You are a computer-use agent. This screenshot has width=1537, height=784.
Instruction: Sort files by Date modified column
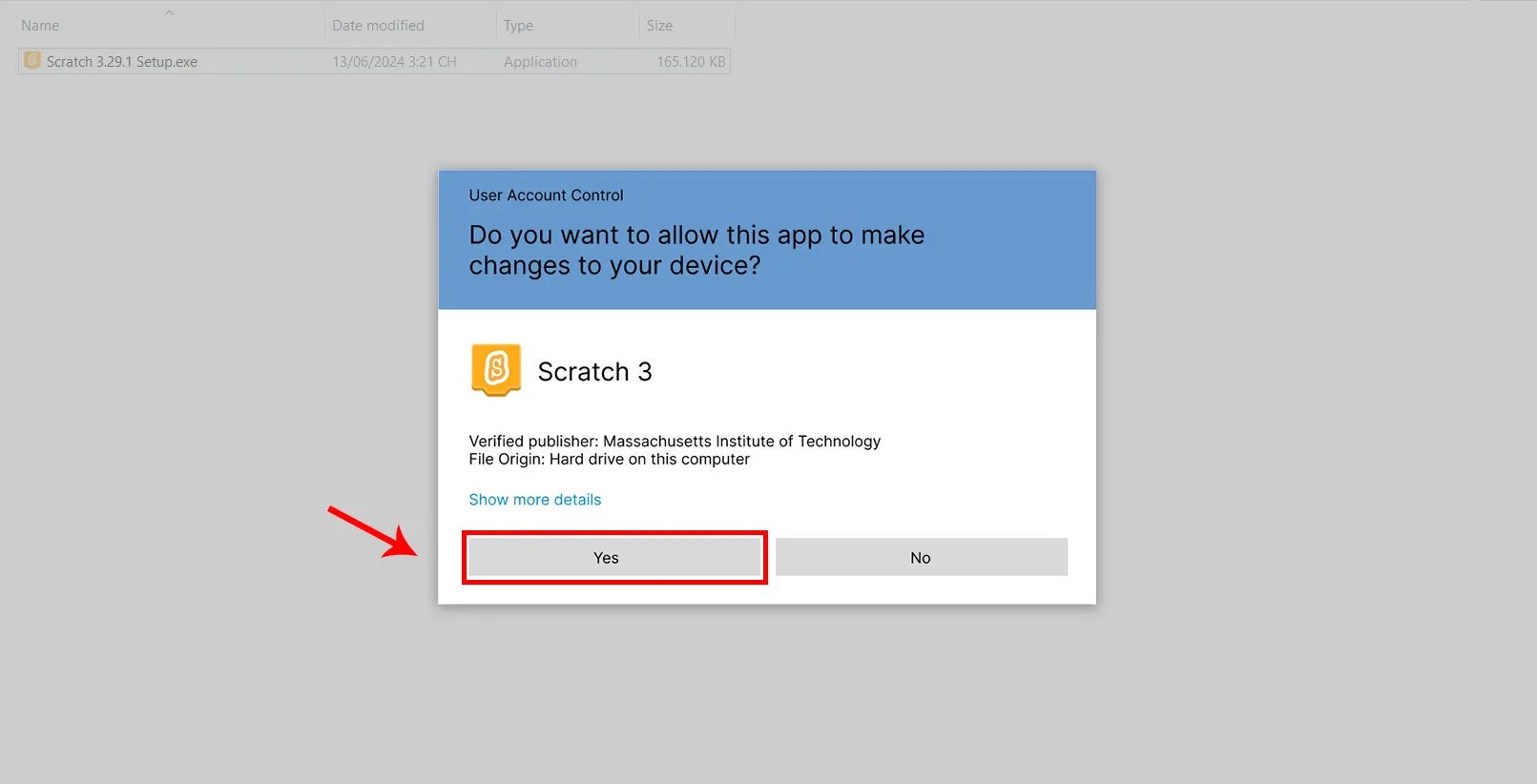378,26
